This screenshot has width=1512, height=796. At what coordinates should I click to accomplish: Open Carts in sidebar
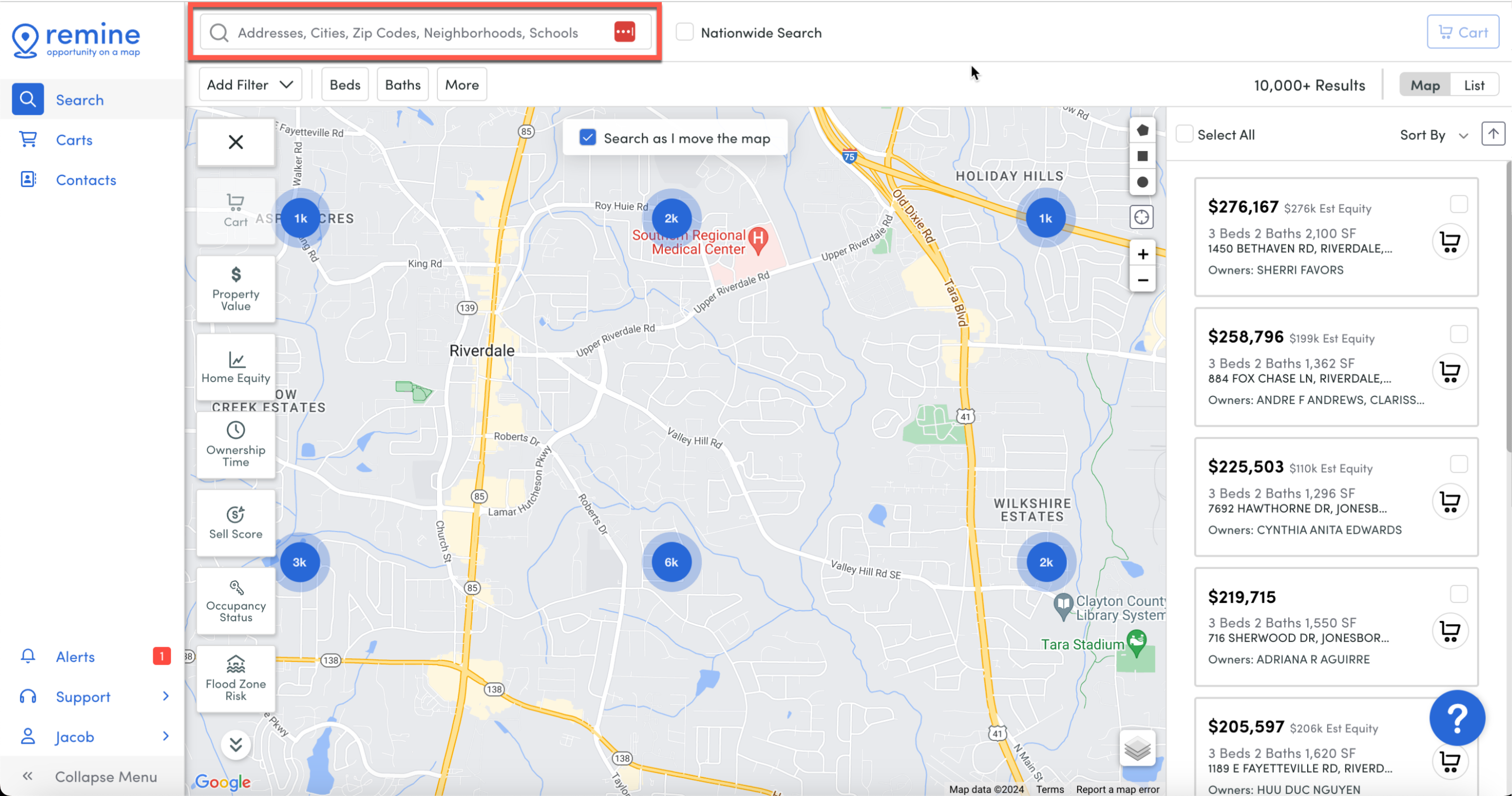tap(93, 140)
